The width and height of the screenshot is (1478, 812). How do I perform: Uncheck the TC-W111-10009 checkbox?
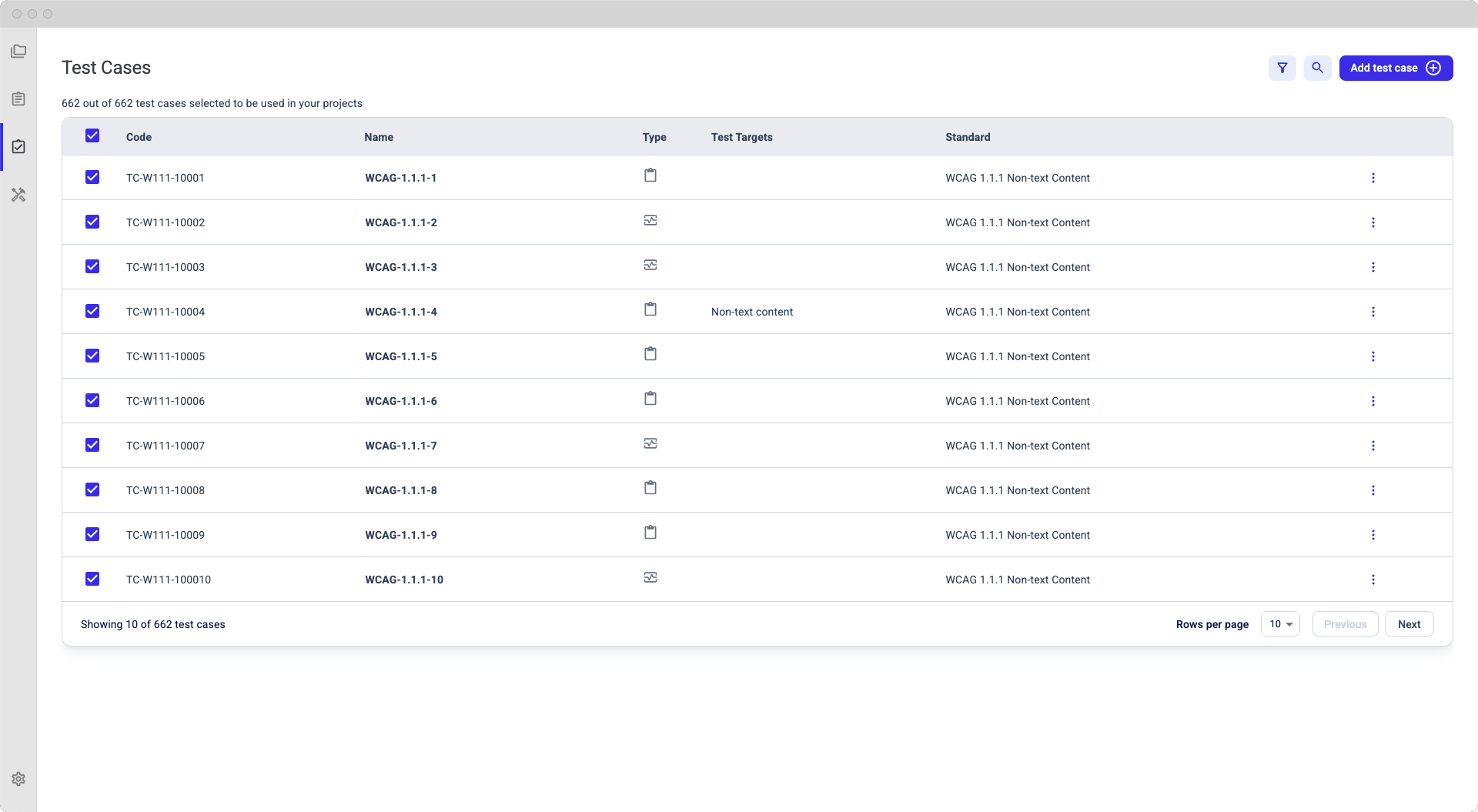(x=92, y=534)
